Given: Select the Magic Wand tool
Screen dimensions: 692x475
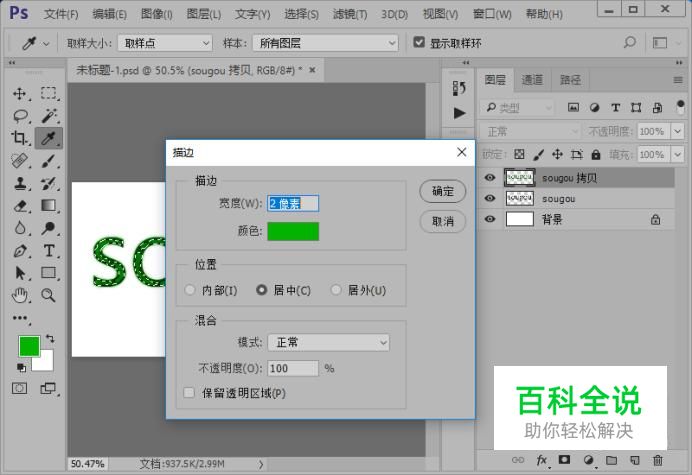Looking at the screenshot, I should point(49,116).
